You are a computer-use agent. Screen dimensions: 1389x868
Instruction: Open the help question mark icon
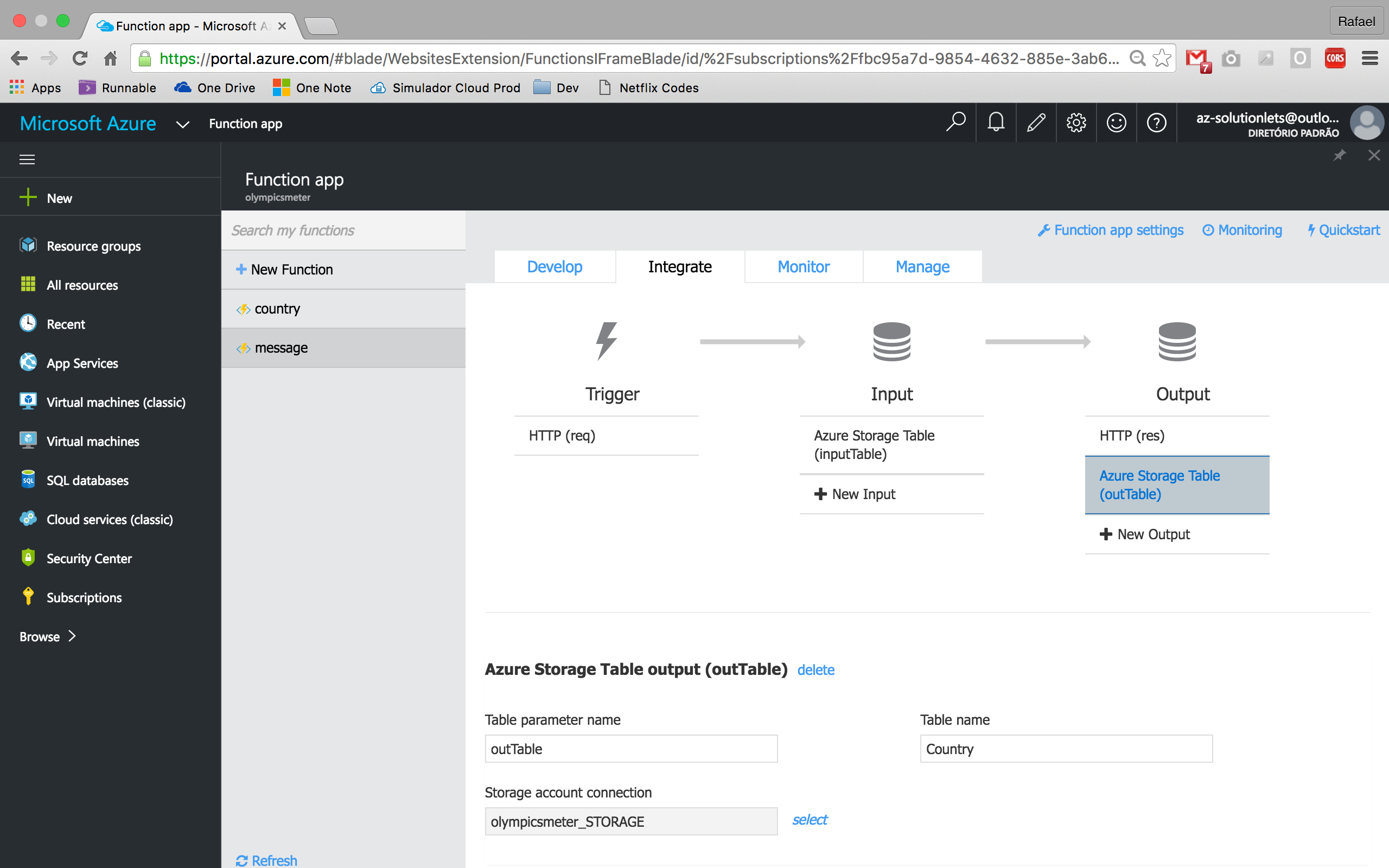(x=1157, y=122)
